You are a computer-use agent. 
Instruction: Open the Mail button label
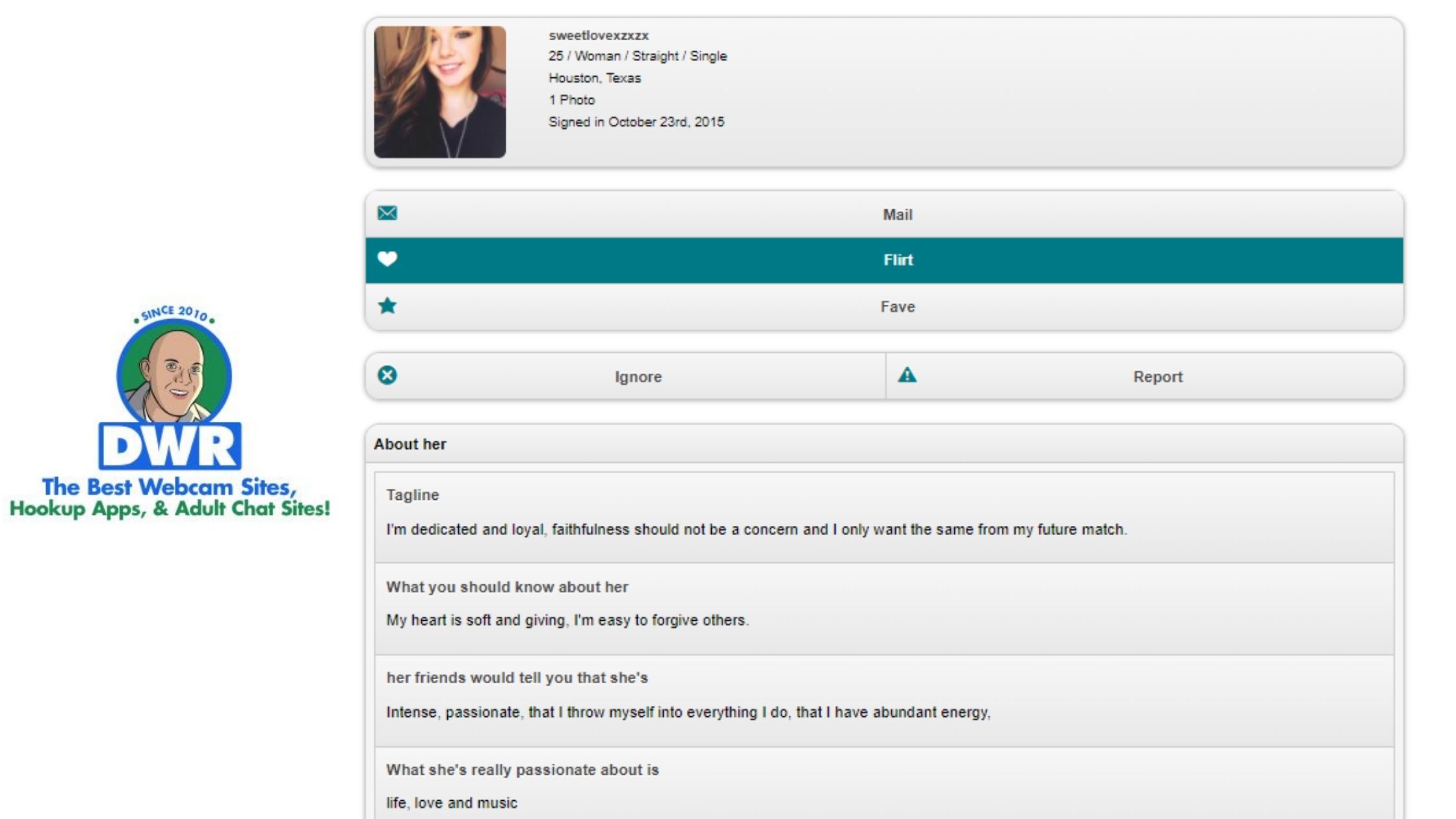(x=897, y=214)
